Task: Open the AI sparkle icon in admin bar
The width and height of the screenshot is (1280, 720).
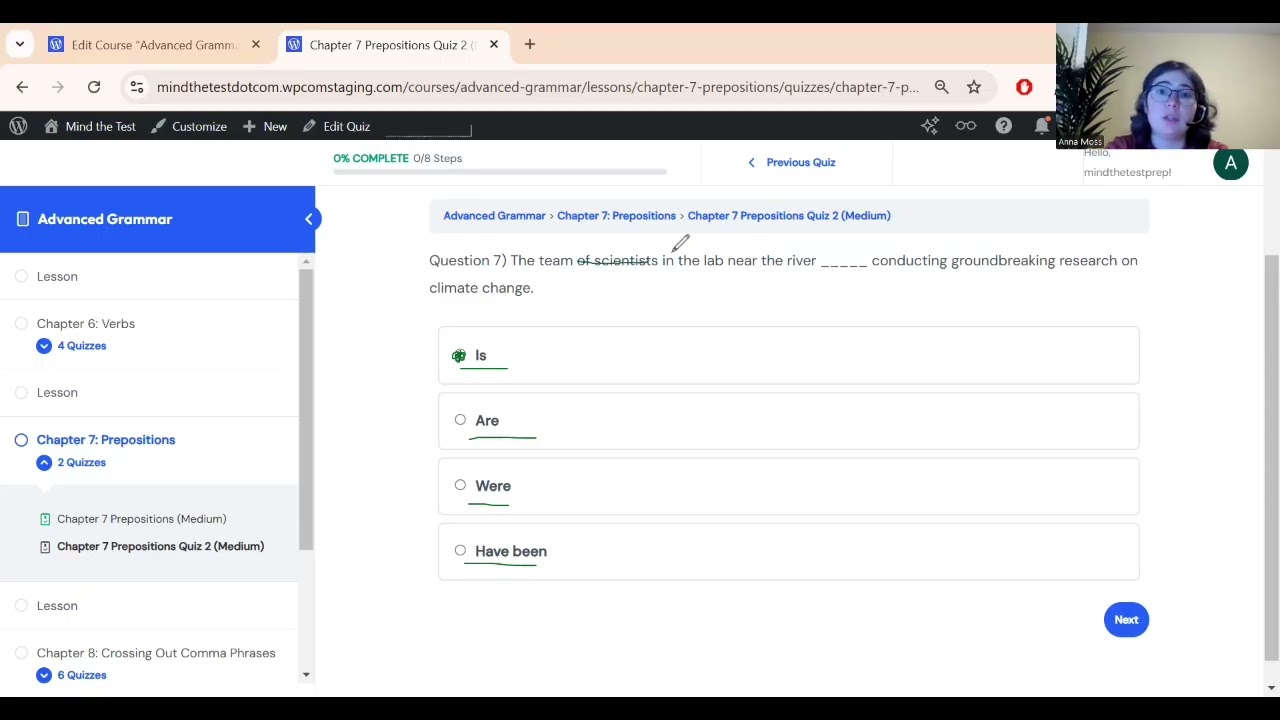Action: pos(930,126)
